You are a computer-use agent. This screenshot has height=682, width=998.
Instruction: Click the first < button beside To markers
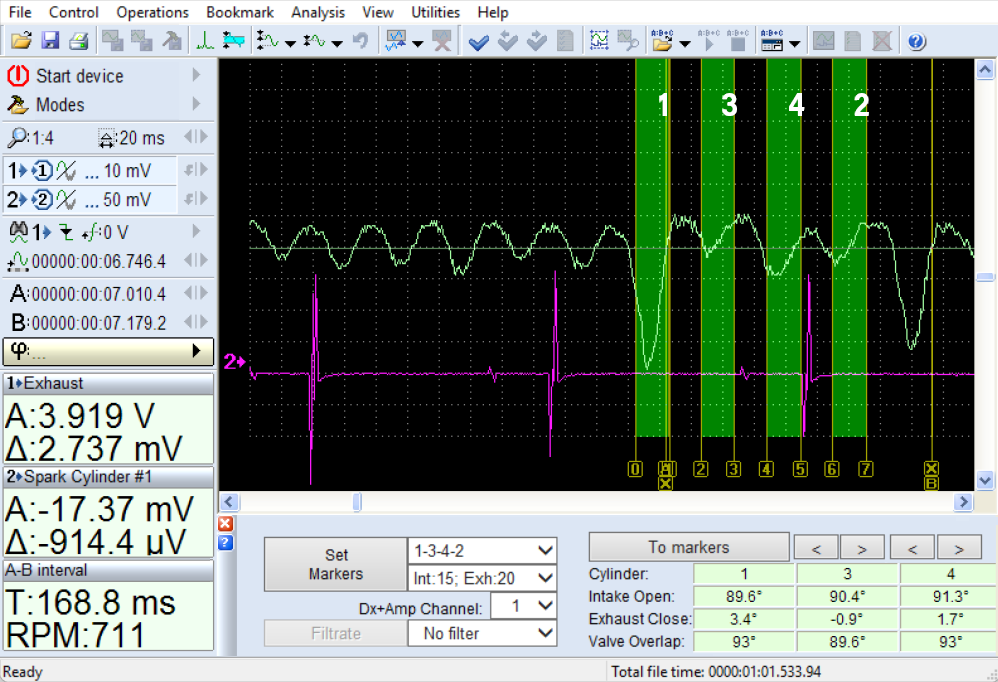click(x=816, y=548)
